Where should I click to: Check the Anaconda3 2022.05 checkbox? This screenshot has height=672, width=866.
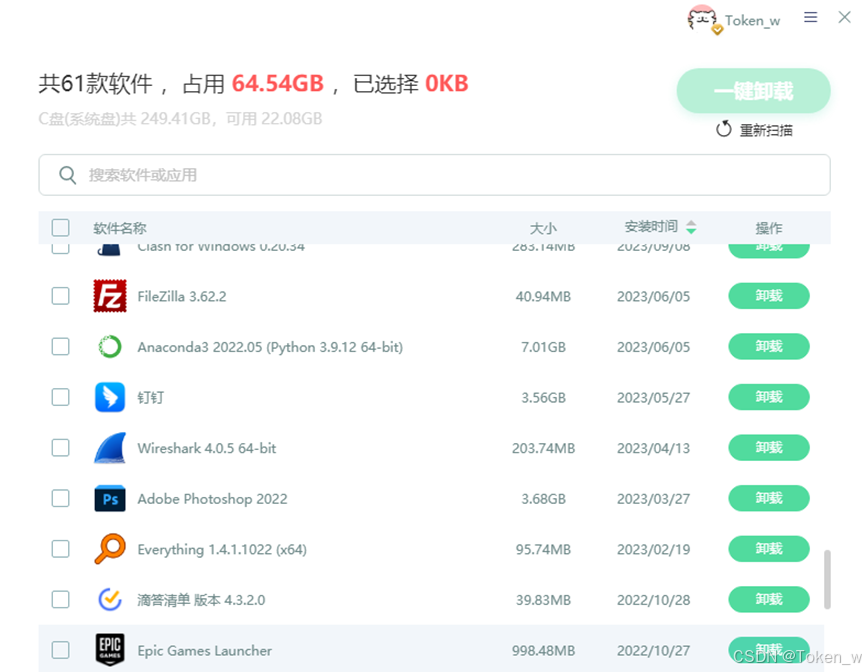[60, 347]
